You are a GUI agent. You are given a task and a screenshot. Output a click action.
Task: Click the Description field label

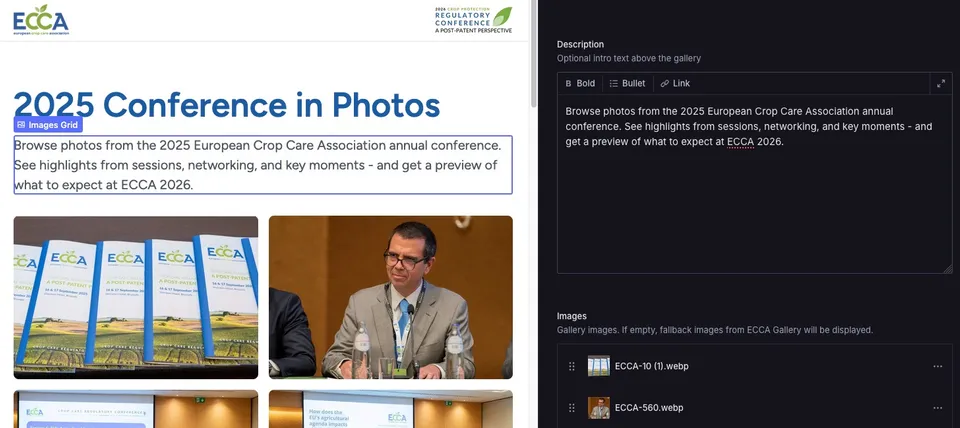(x=580, y=44)
